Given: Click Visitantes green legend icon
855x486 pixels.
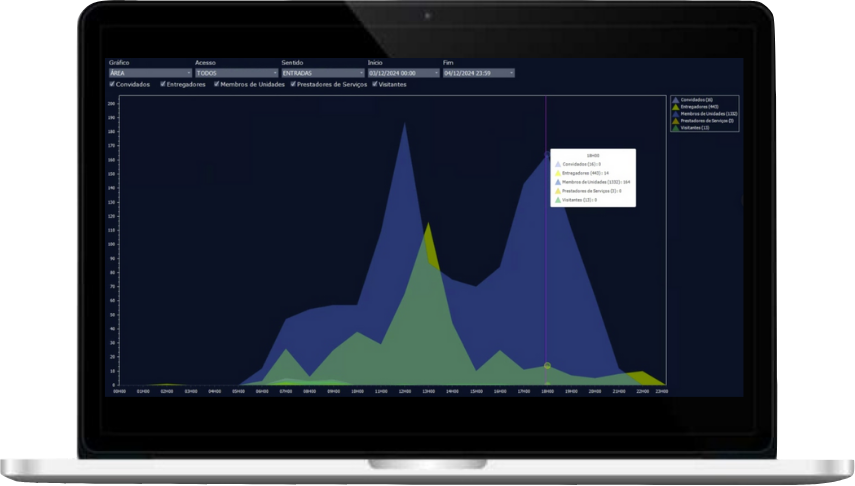Looking at the screenshot, I should (676, 128).
